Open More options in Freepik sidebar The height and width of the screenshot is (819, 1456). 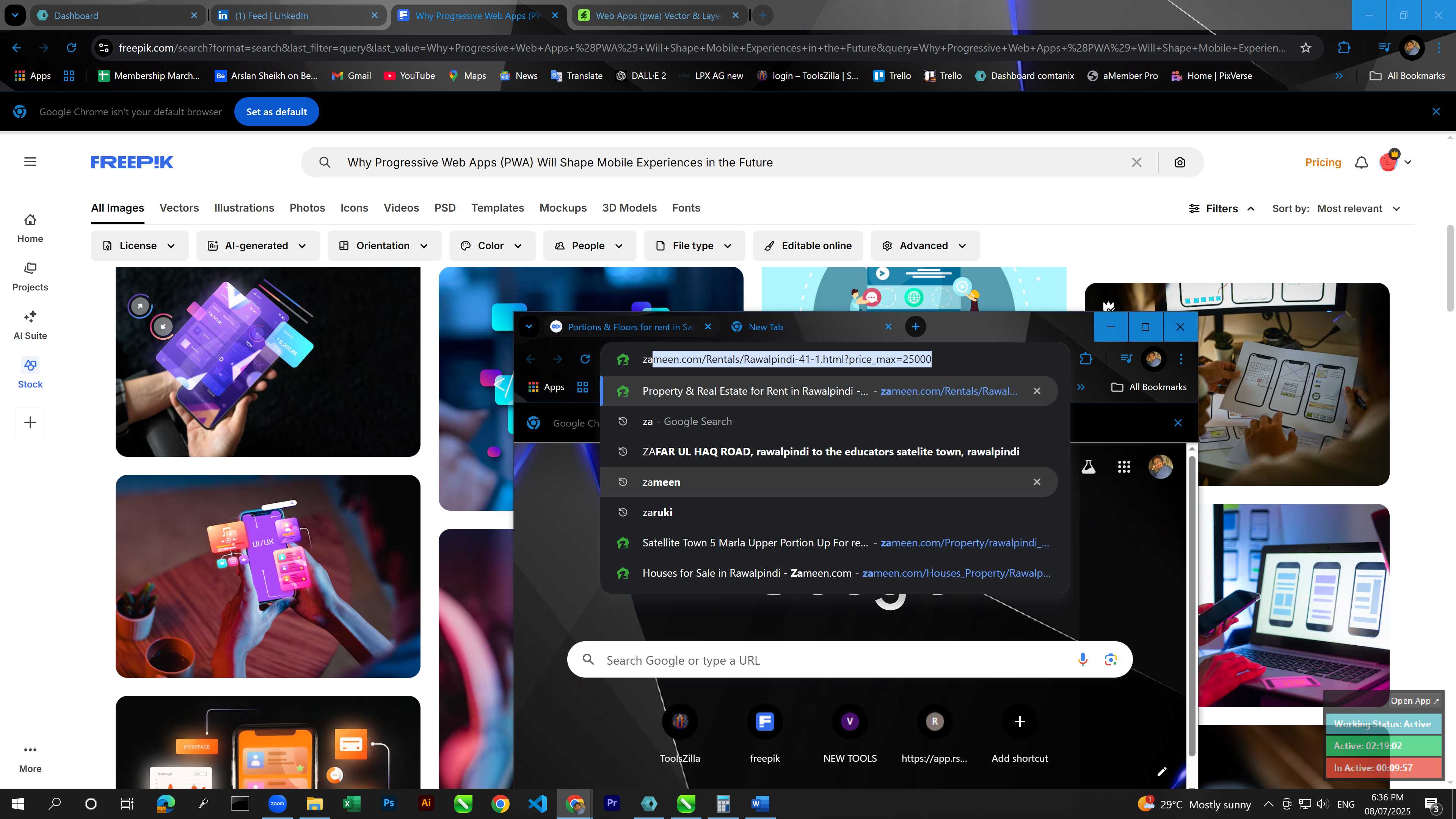30,758
